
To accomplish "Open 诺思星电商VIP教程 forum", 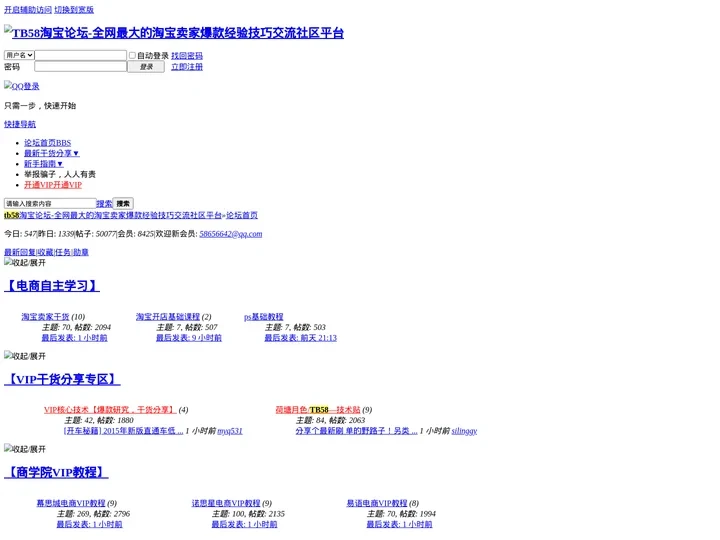I will [x=226, y=503].
